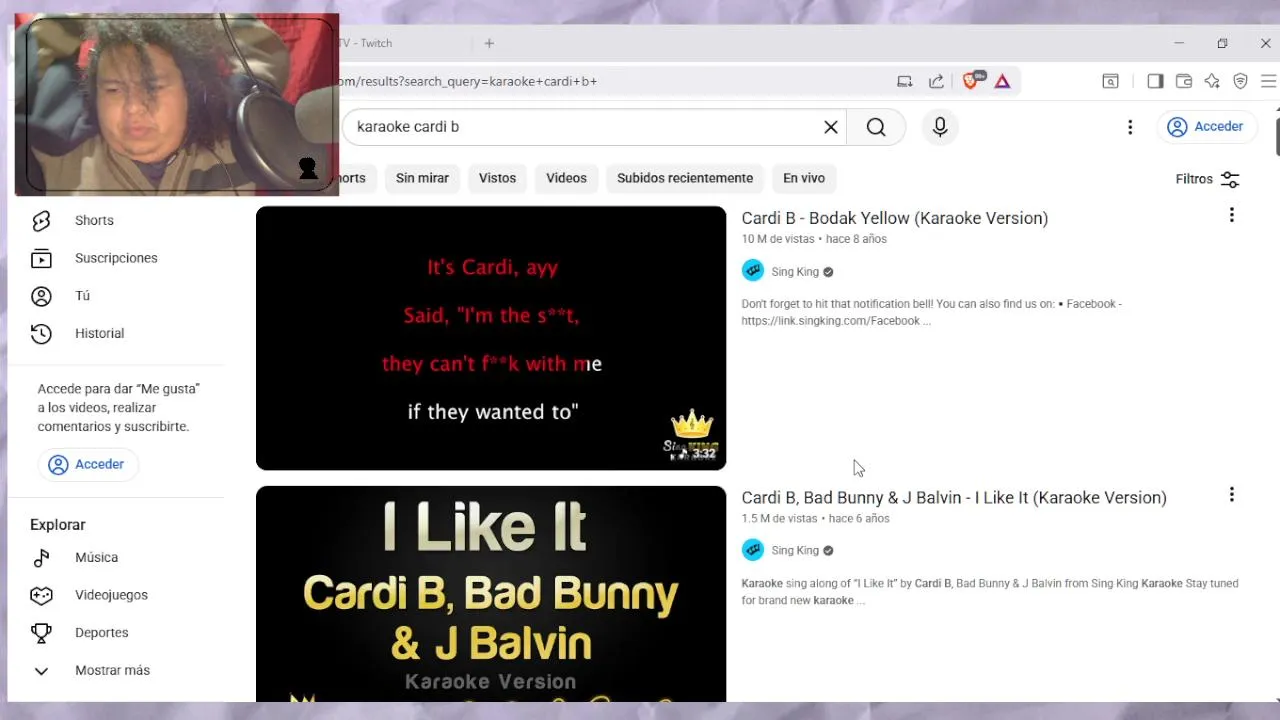Click the cast screen icon in address bar
Viewport: 1280px width, 720px height.
point(904,81)
